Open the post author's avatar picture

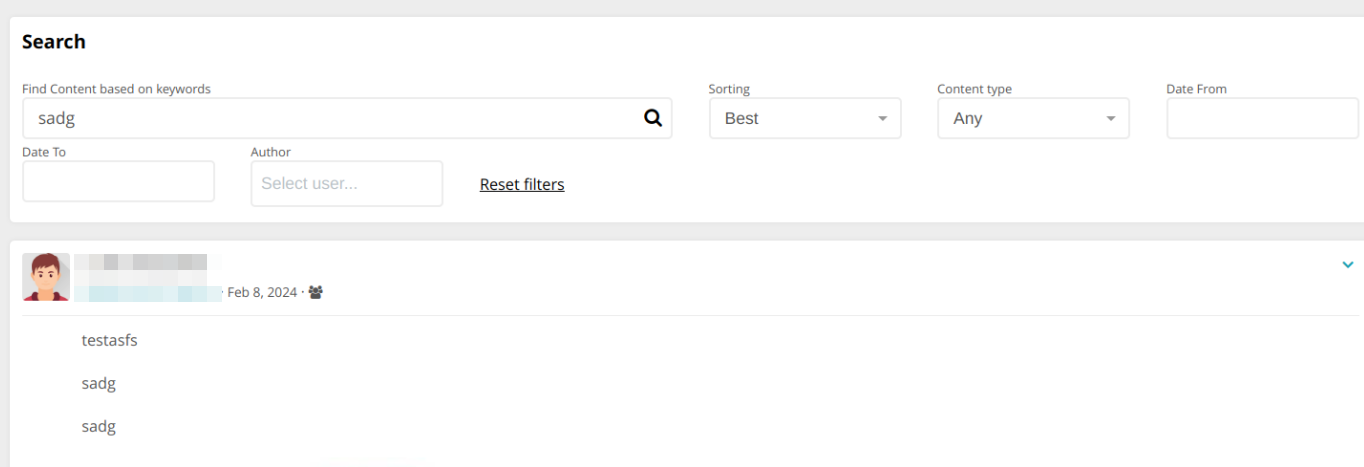click(x=46, y=277)
